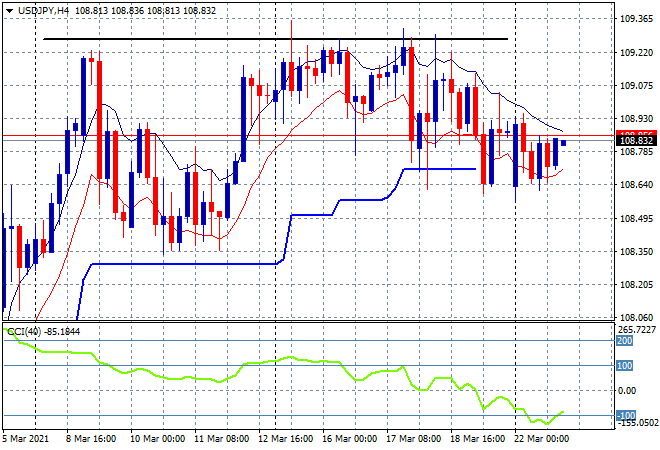
Task: Select the 12 Mar 16:00 time label
Action: [x=286, y=439]
